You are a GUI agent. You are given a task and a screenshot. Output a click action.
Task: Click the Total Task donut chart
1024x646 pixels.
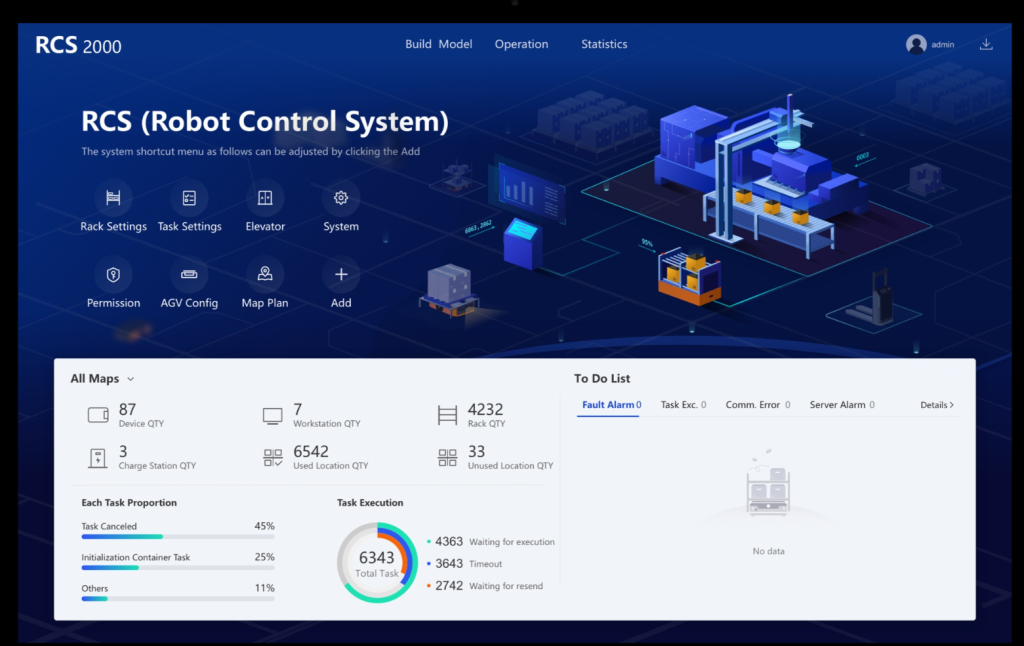tap(377, 562)
